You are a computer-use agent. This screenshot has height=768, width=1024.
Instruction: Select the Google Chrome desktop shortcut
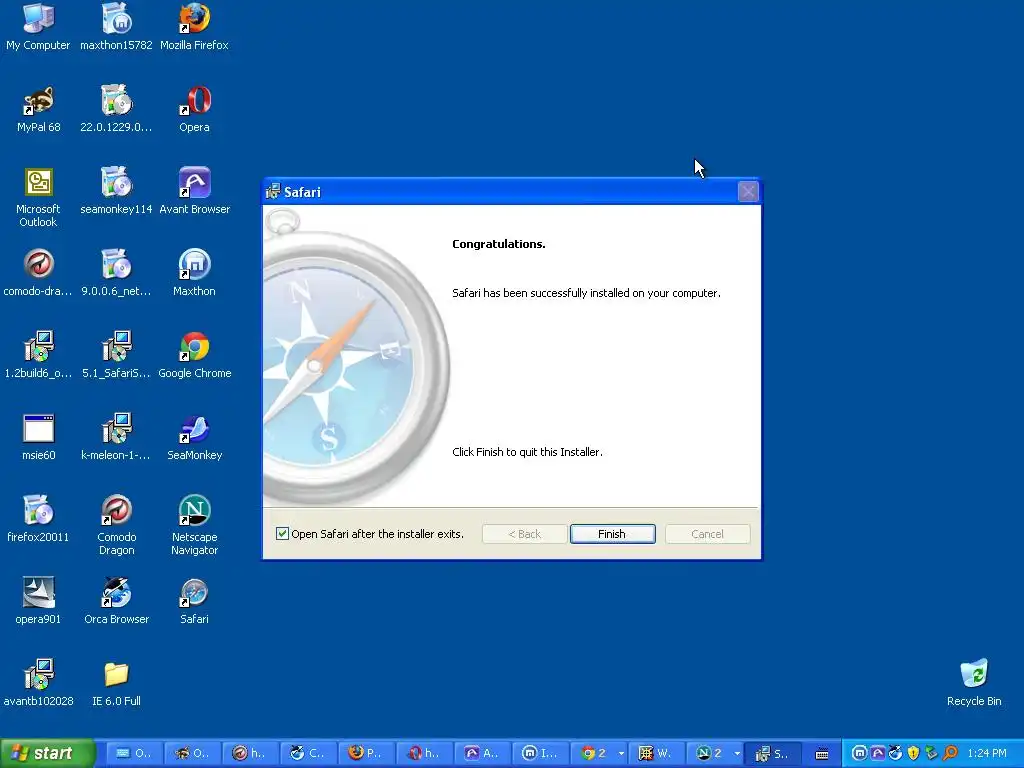pyautogui.click(x=194, y=355)
